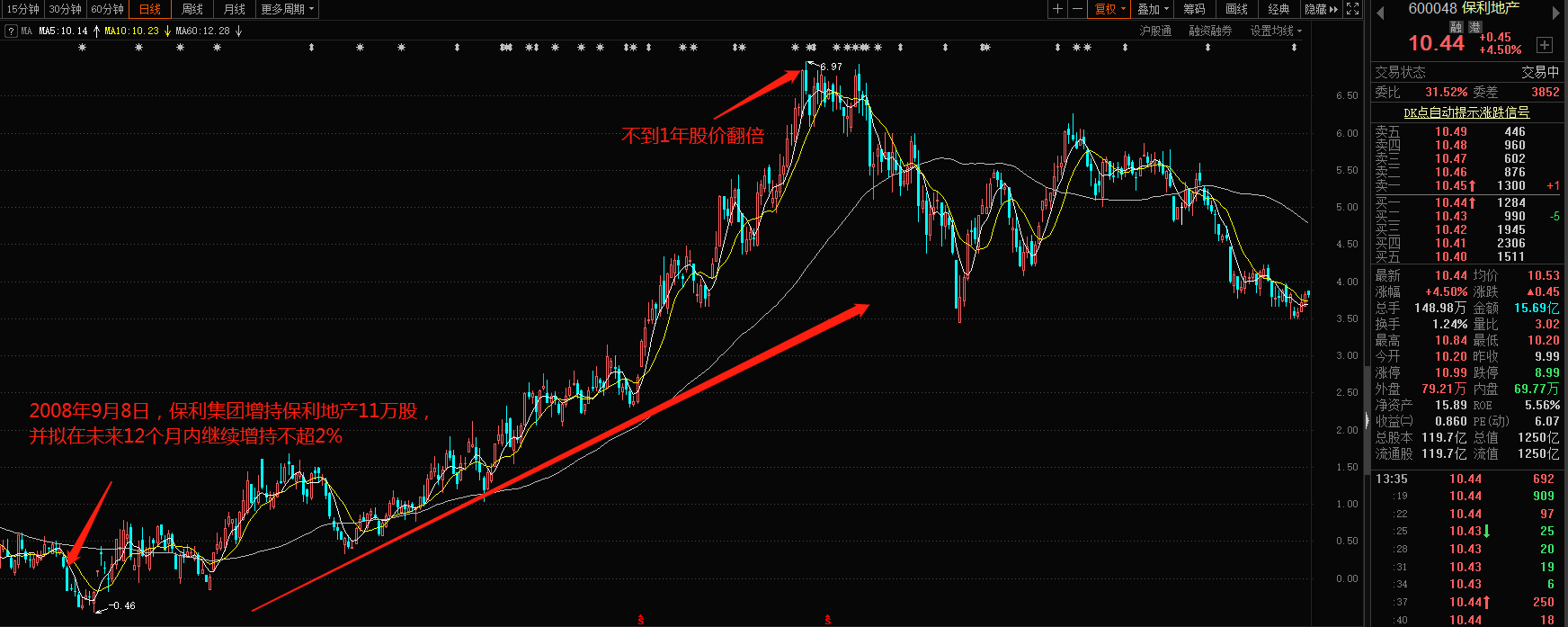
Task: Click the 港 Hong Kong connect badge
Action: tap(1474, 27)
